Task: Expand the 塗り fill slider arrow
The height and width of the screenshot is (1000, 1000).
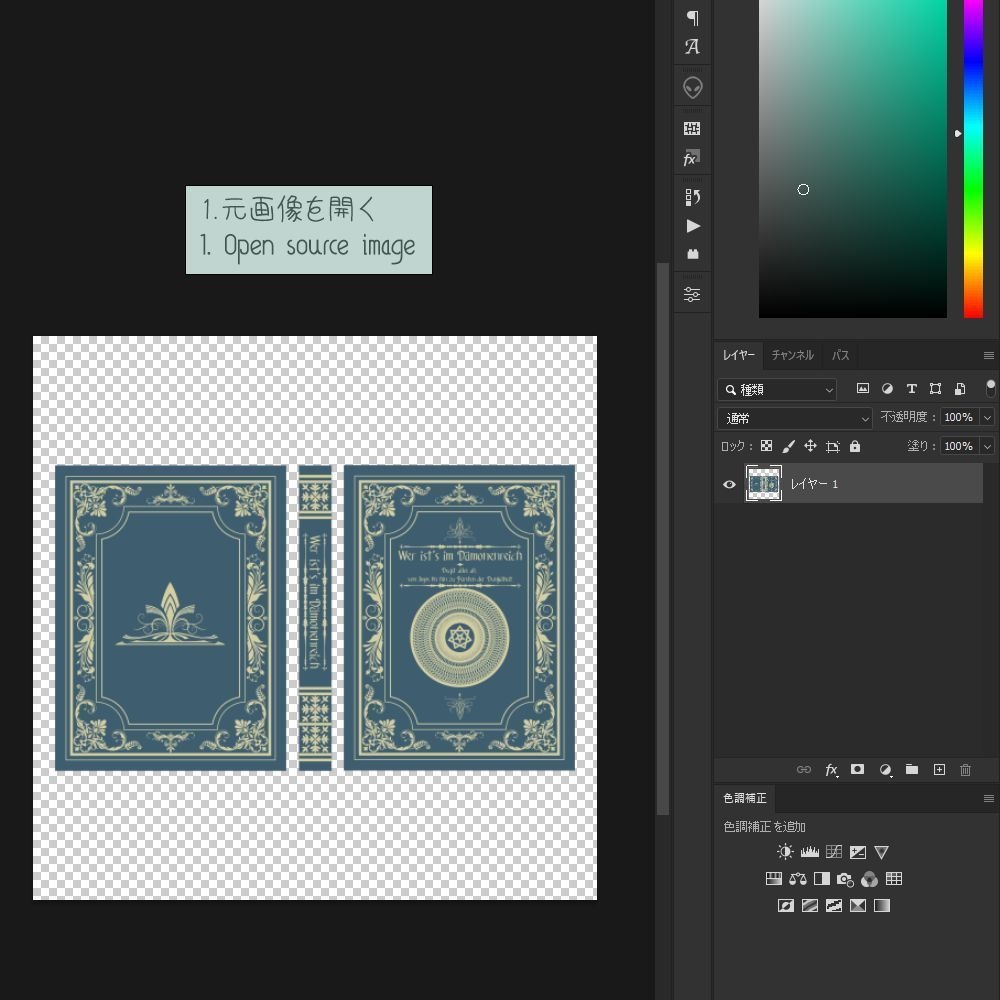Action: tap(987, 446)
